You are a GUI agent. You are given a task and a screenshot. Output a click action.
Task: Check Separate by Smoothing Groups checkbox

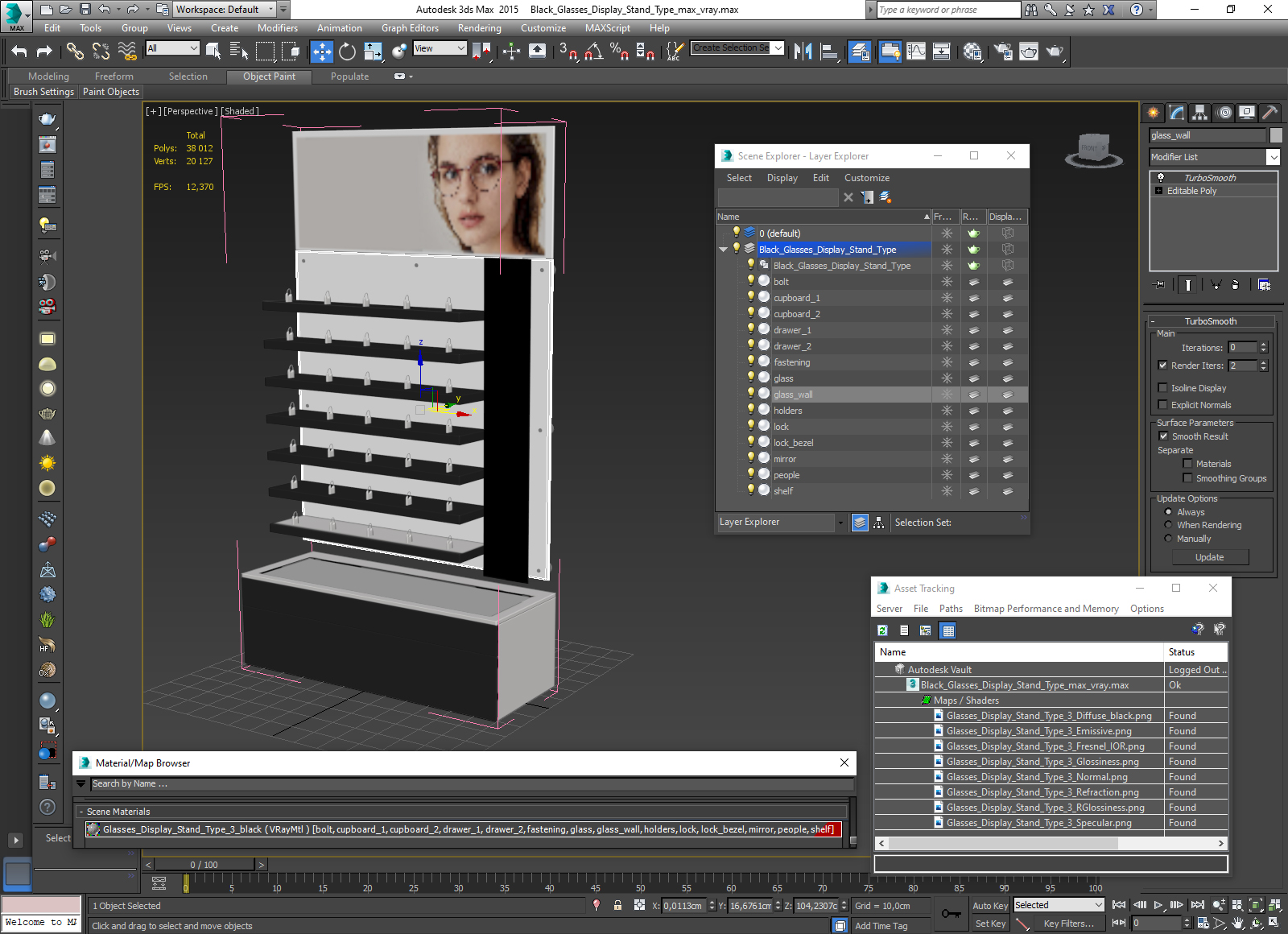[1187, 478]
